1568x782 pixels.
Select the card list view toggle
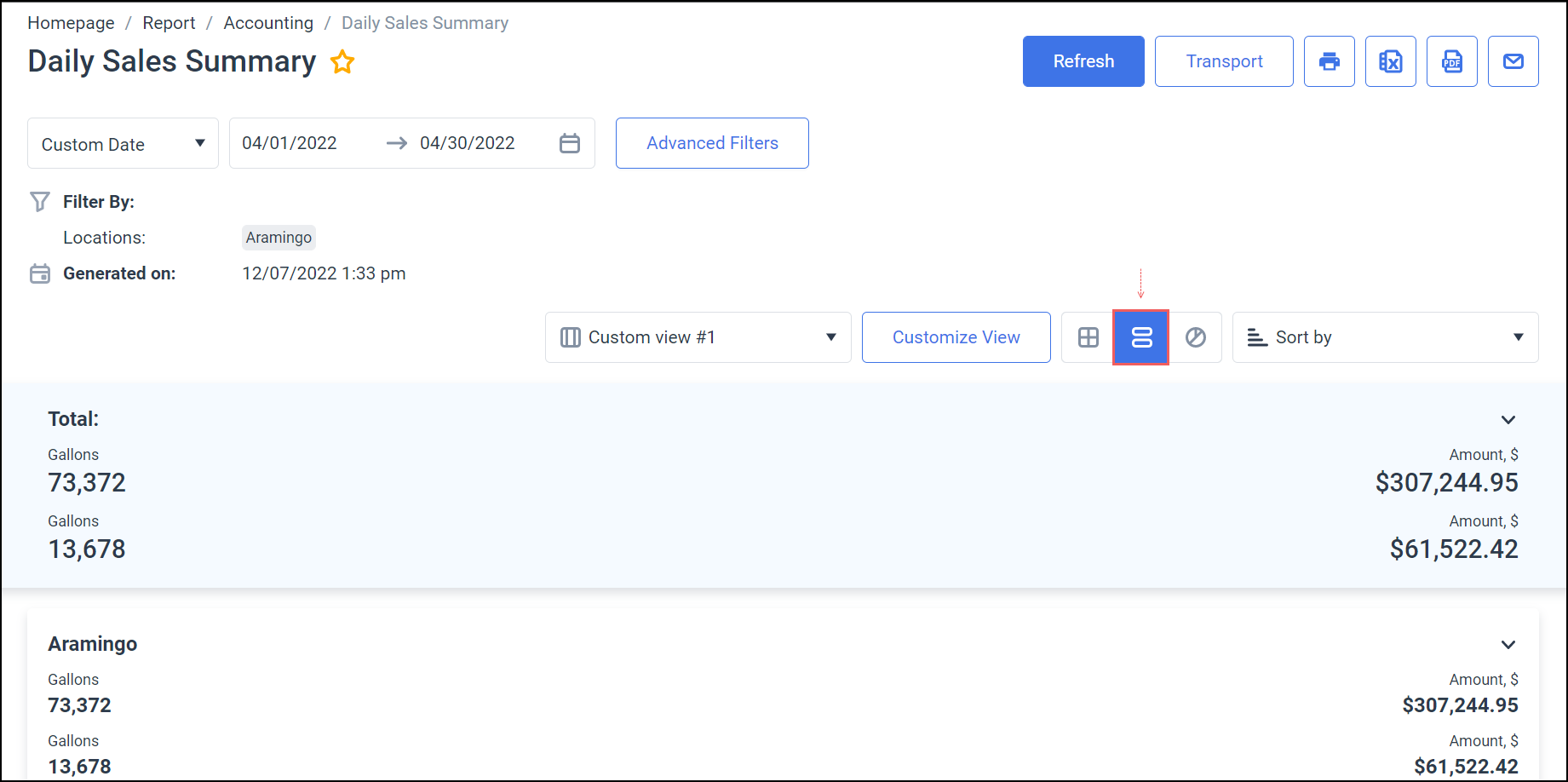(1140, 337)
